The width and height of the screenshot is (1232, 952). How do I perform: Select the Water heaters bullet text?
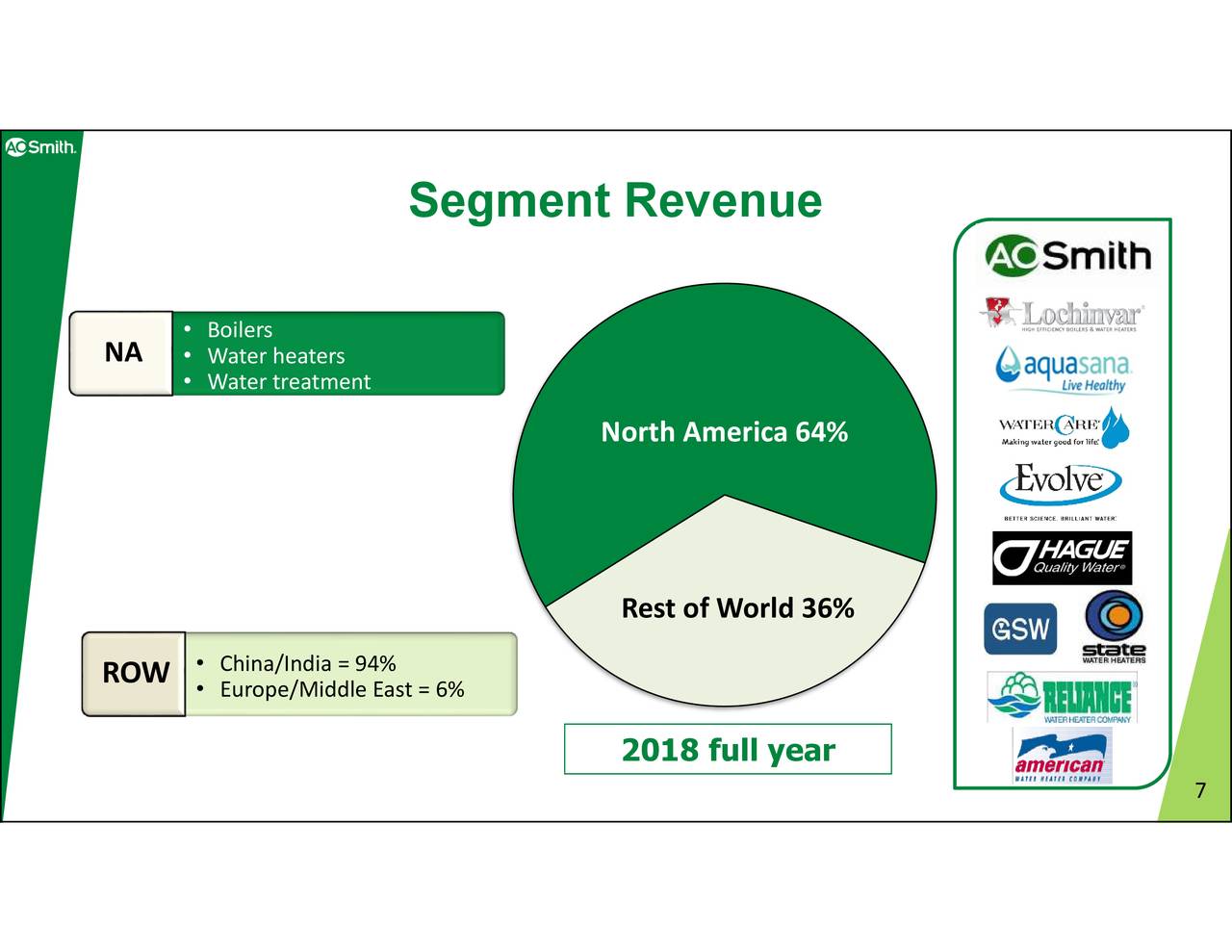(x=275, y=356)
